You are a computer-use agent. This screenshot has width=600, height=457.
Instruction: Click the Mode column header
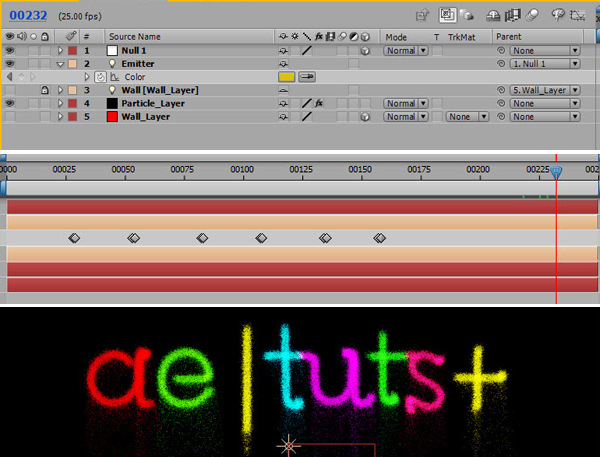click(396, 37)
